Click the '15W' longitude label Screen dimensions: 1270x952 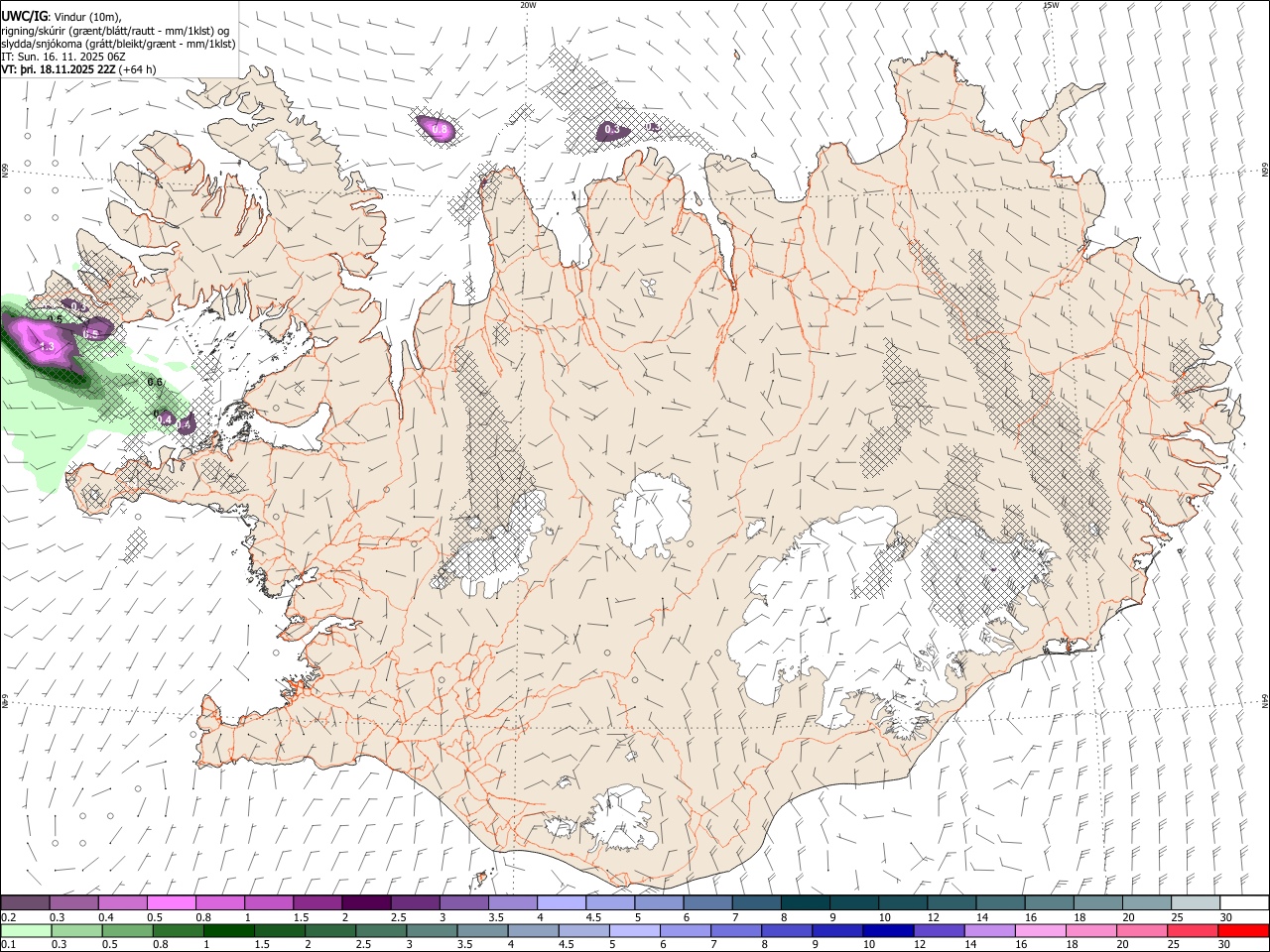click(1050, 5)
